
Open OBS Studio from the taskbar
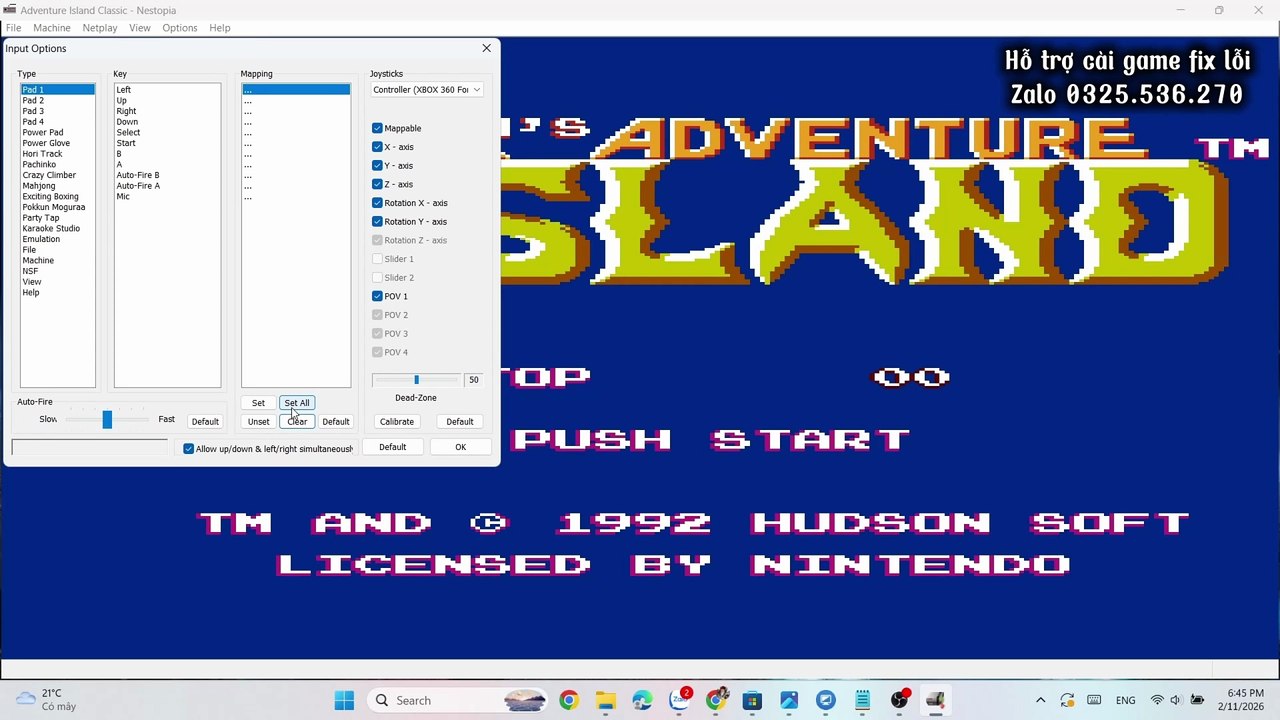click(x=900, y=699)
